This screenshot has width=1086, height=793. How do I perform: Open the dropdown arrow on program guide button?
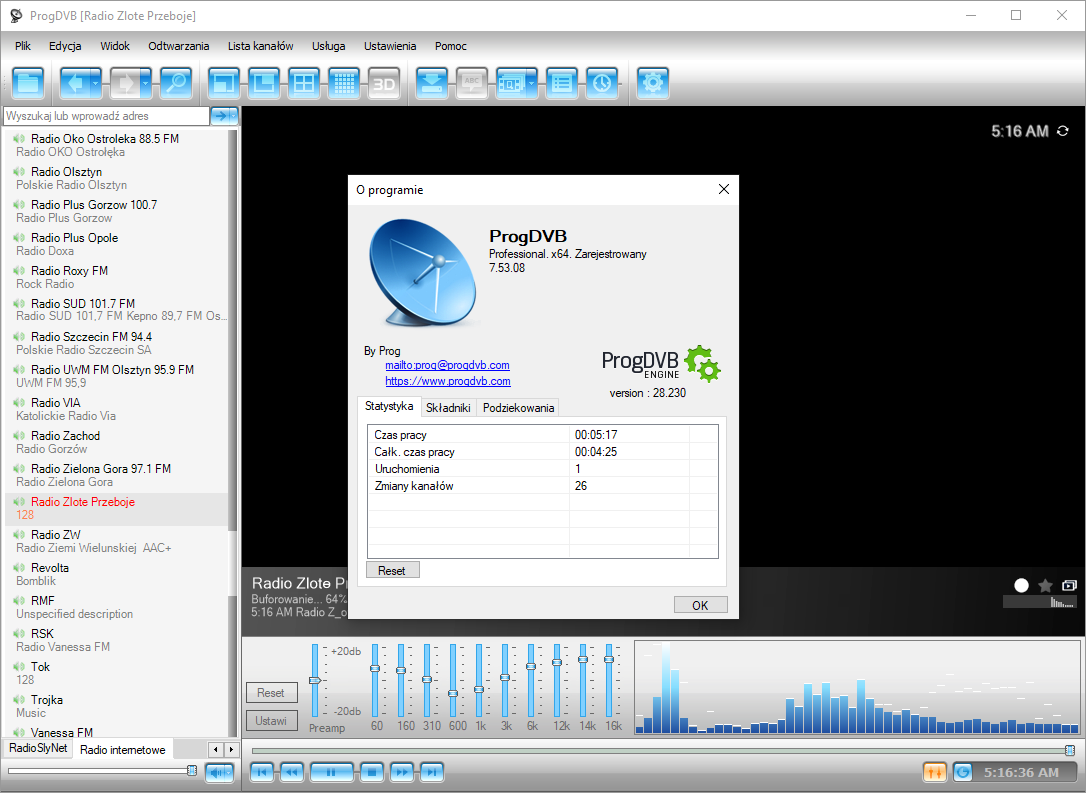pos(532,83)
